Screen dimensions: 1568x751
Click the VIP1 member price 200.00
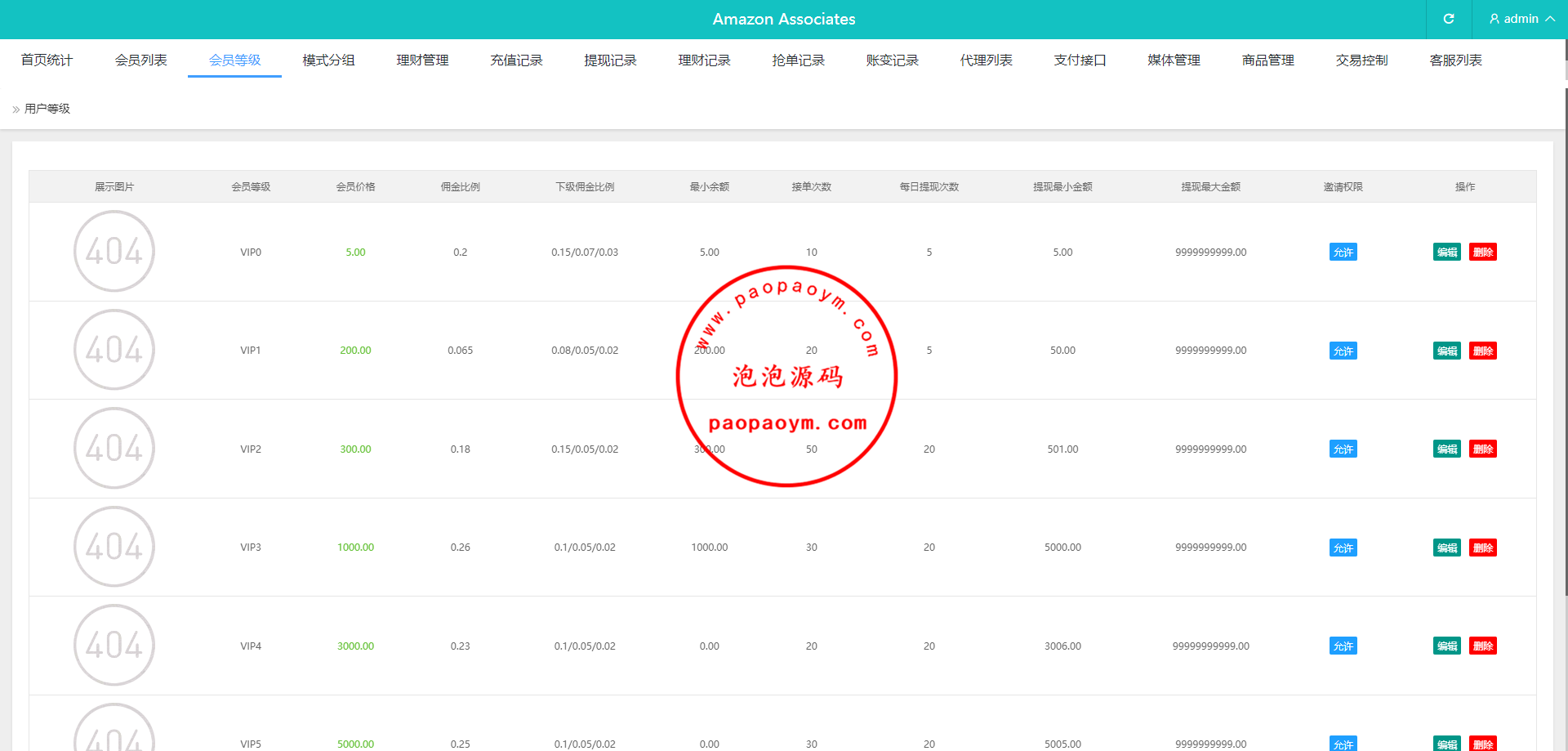[355, 350]
